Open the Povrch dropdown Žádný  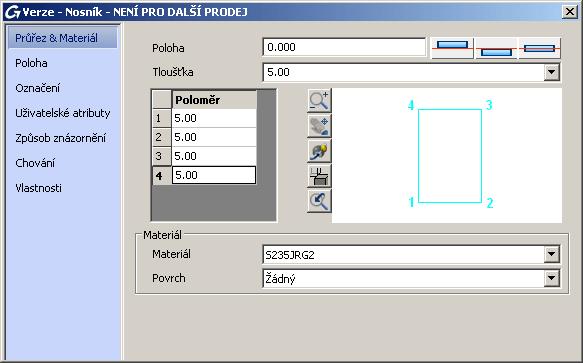click(552, 278)
